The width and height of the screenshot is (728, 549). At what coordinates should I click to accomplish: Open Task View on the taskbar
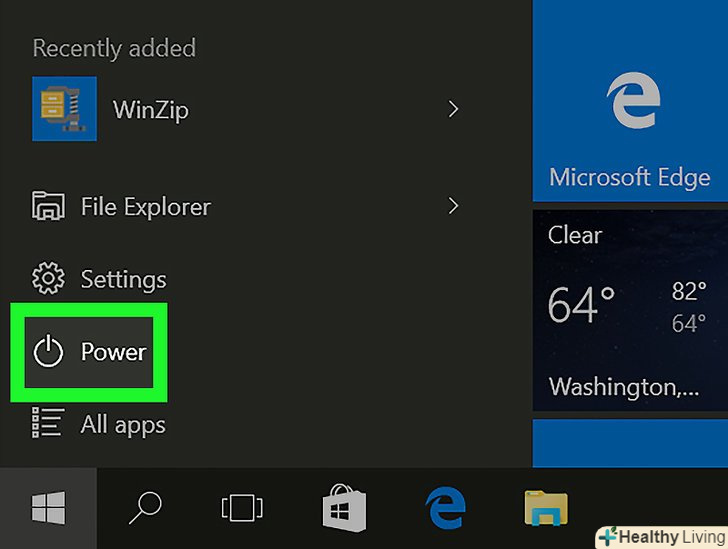pyautogui.click(x=242, y=508)
